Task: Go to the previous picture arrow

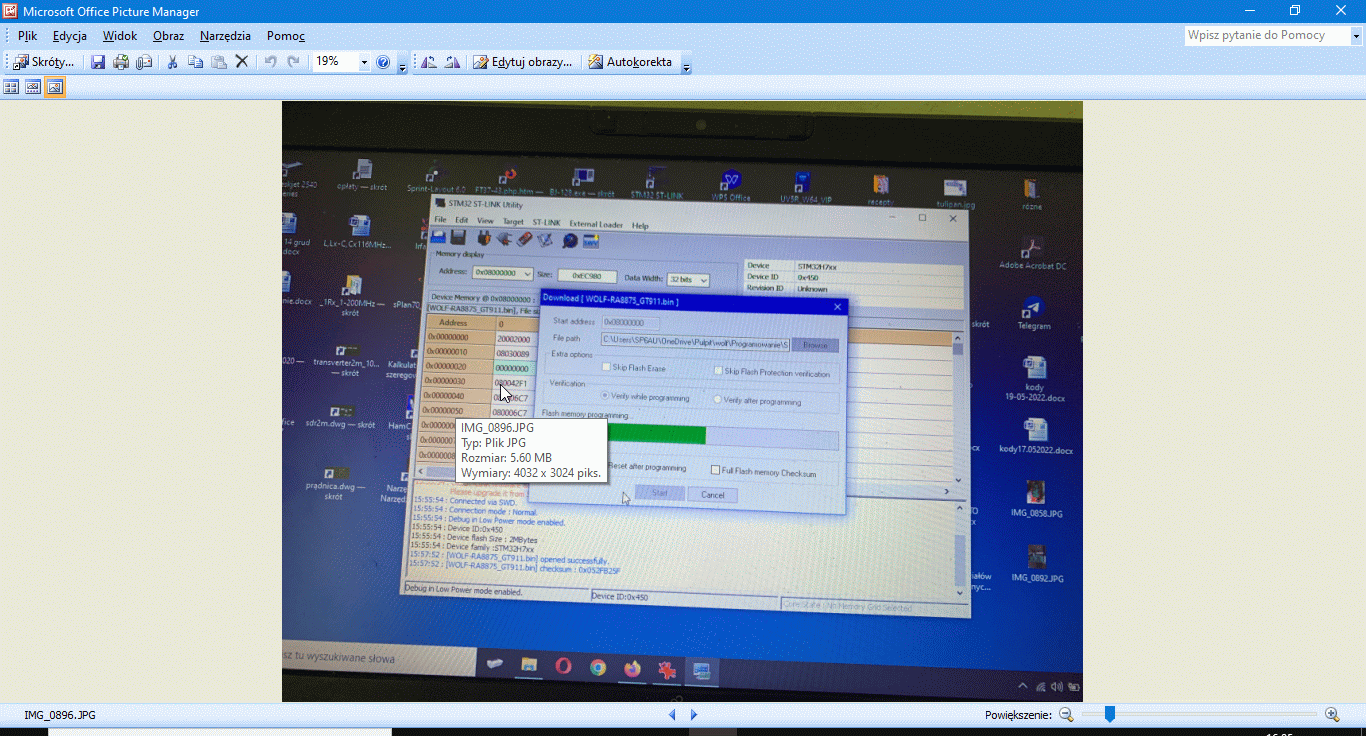Action: pos(672,715)
